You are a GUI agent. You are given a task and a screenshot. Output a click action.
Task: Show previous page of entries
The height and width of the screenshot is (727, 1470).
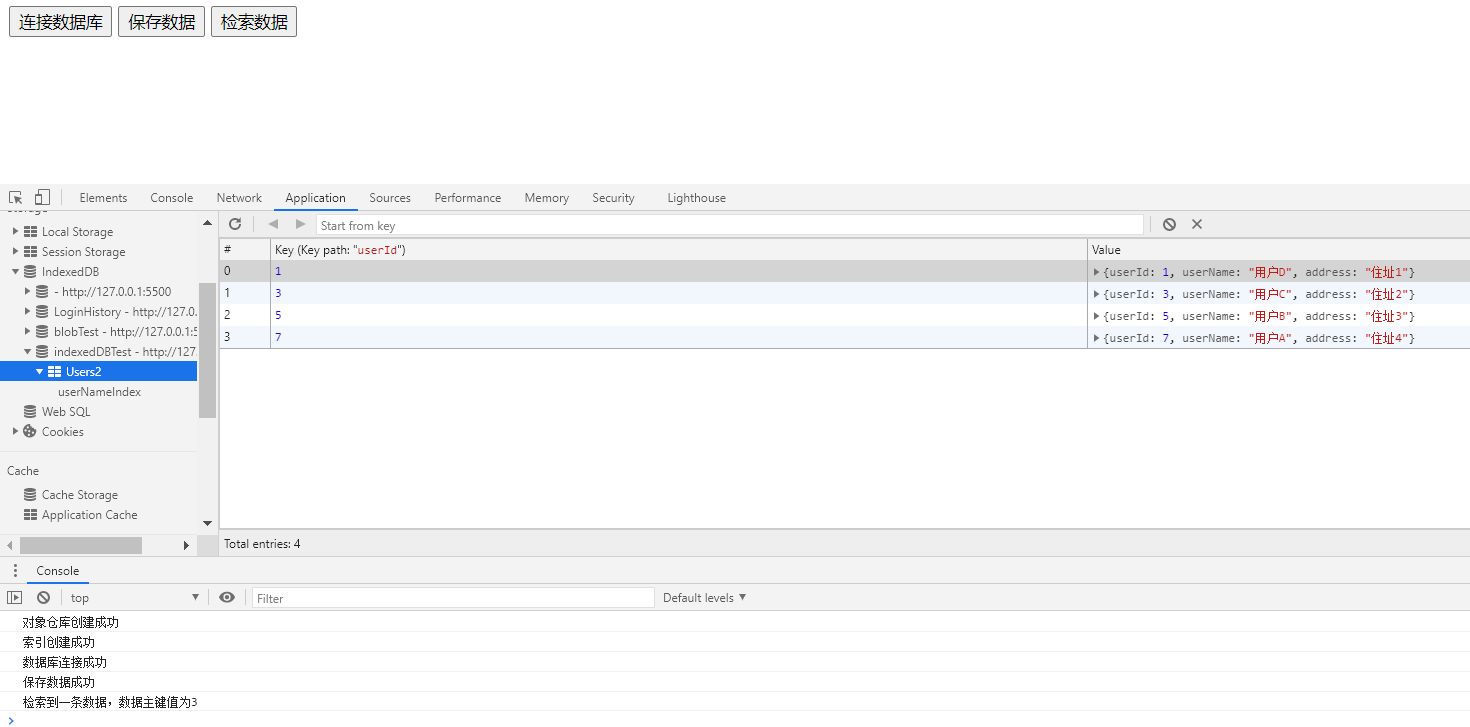[x=273, y=224]
